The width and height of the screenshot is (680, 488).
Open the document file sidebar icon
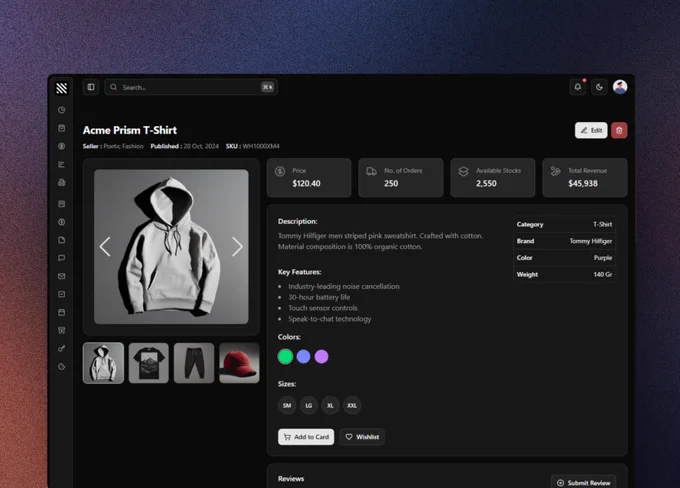coord(62,240)
